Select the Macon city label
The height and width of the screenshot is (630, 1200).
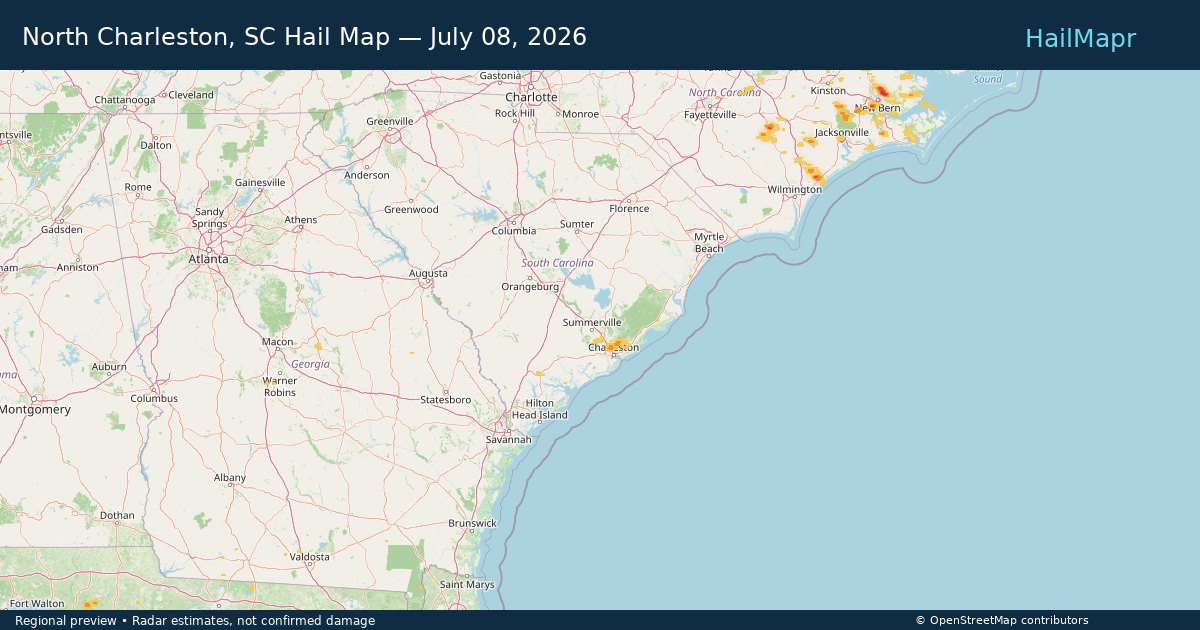pos(278,342)
